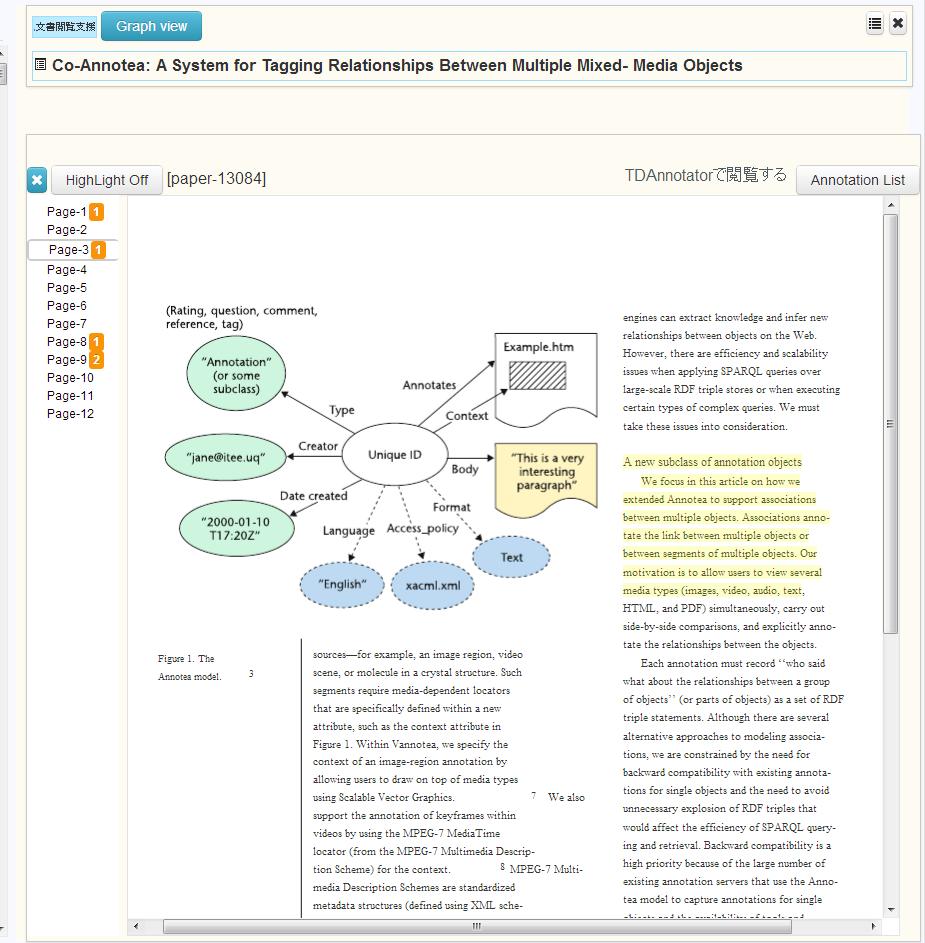Screen dimensions: 925x943
Task: Open the TDAnnotatorで閲覧する link
Action: coord(705,176)
